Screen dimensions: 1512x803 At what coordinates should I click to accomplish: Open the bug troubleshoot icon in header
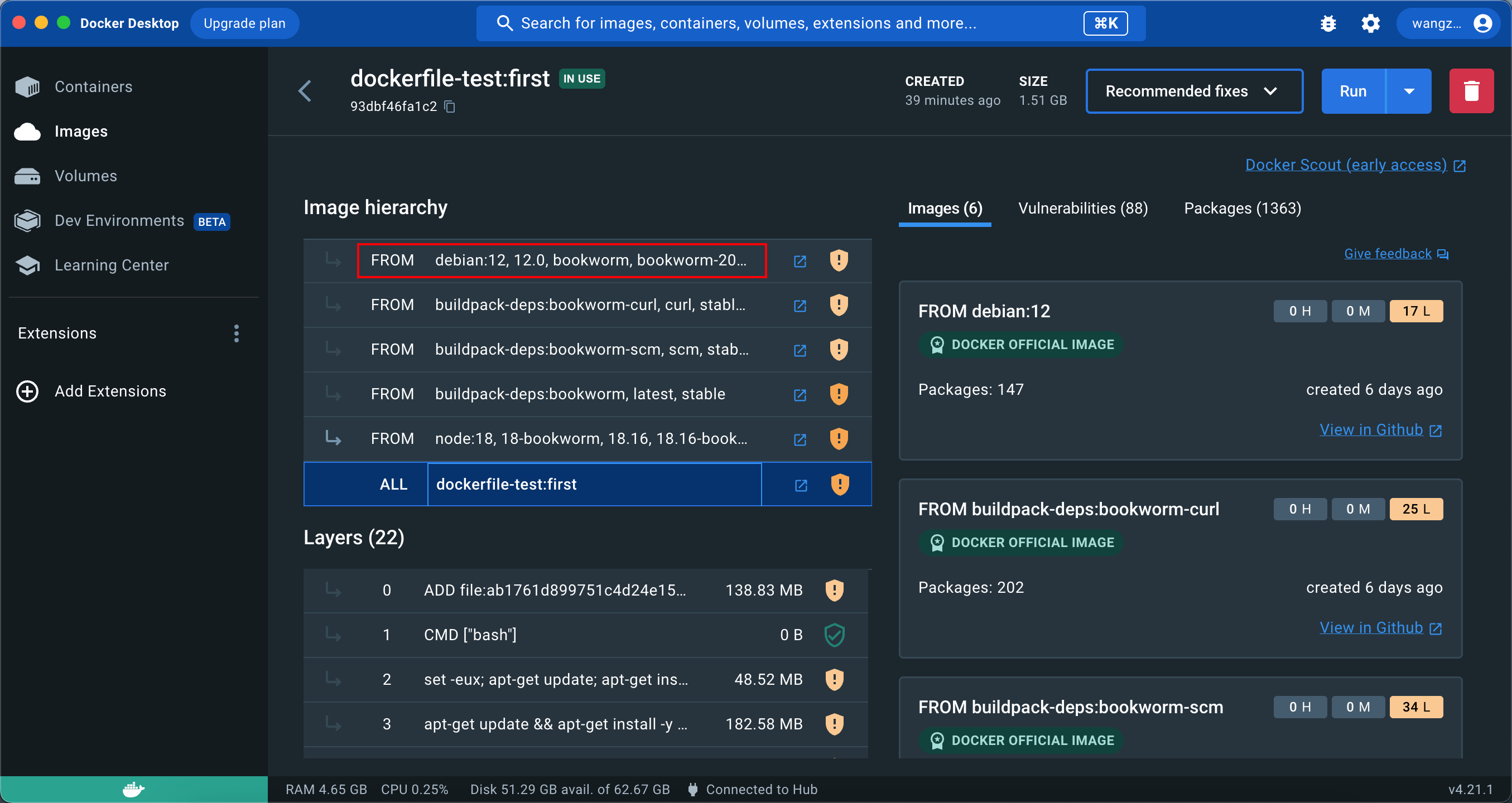point(1328,23)
